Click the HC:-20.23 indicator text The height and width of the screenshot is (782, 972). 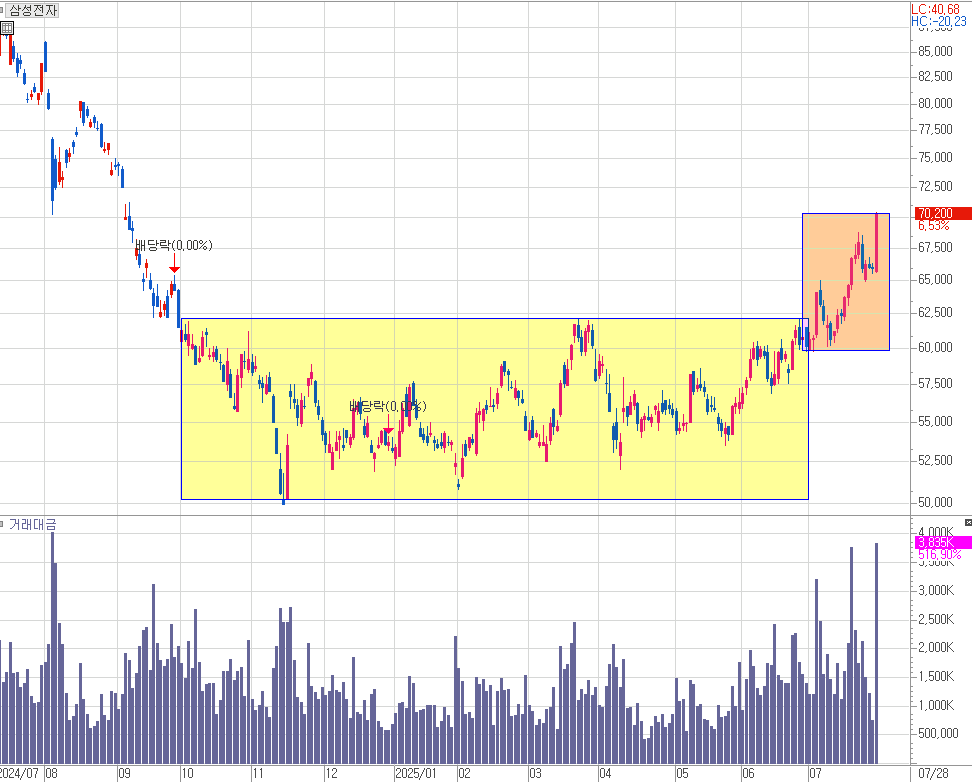coord(940,21)
